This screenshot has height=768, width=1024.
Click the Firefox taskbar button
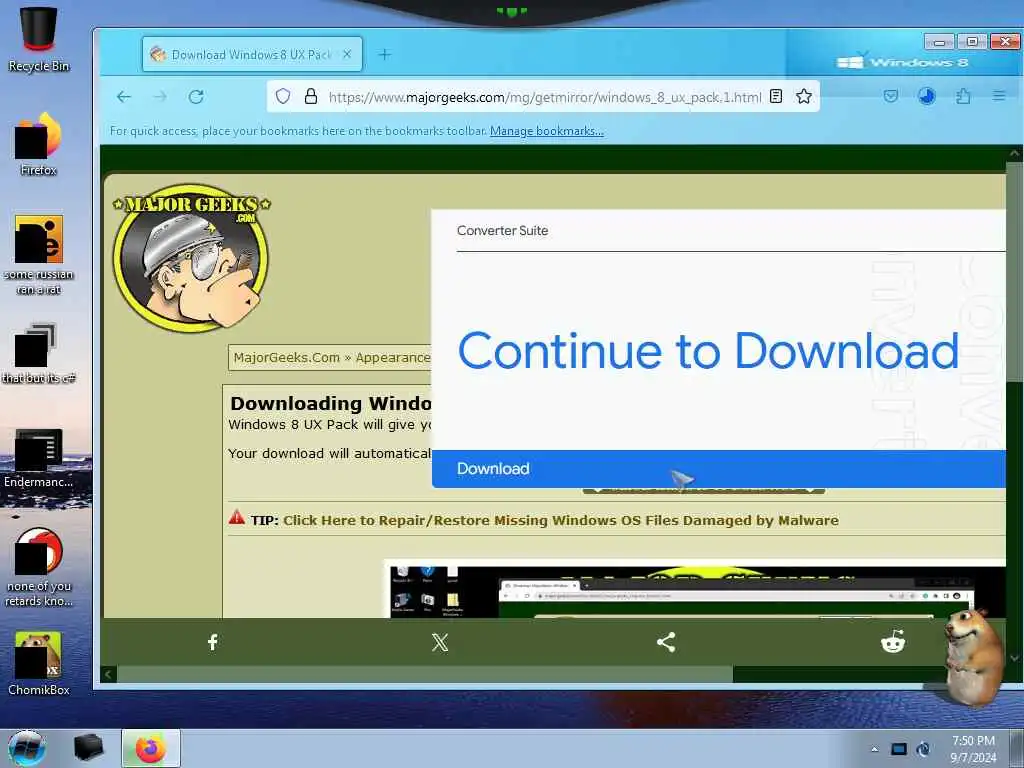(151, 748)
